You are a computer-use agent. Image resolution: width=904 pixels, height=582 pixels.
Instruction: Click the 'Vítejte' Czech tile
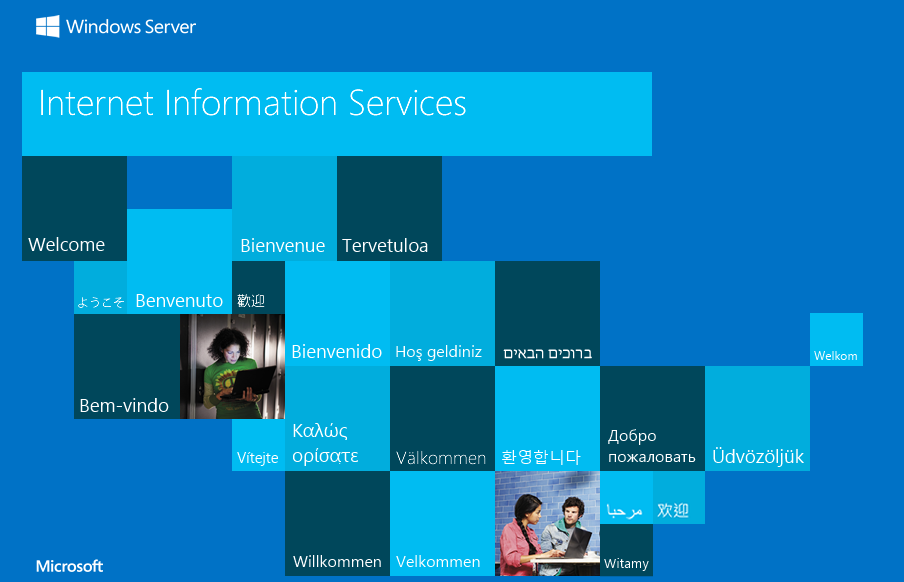pos(258,445)
